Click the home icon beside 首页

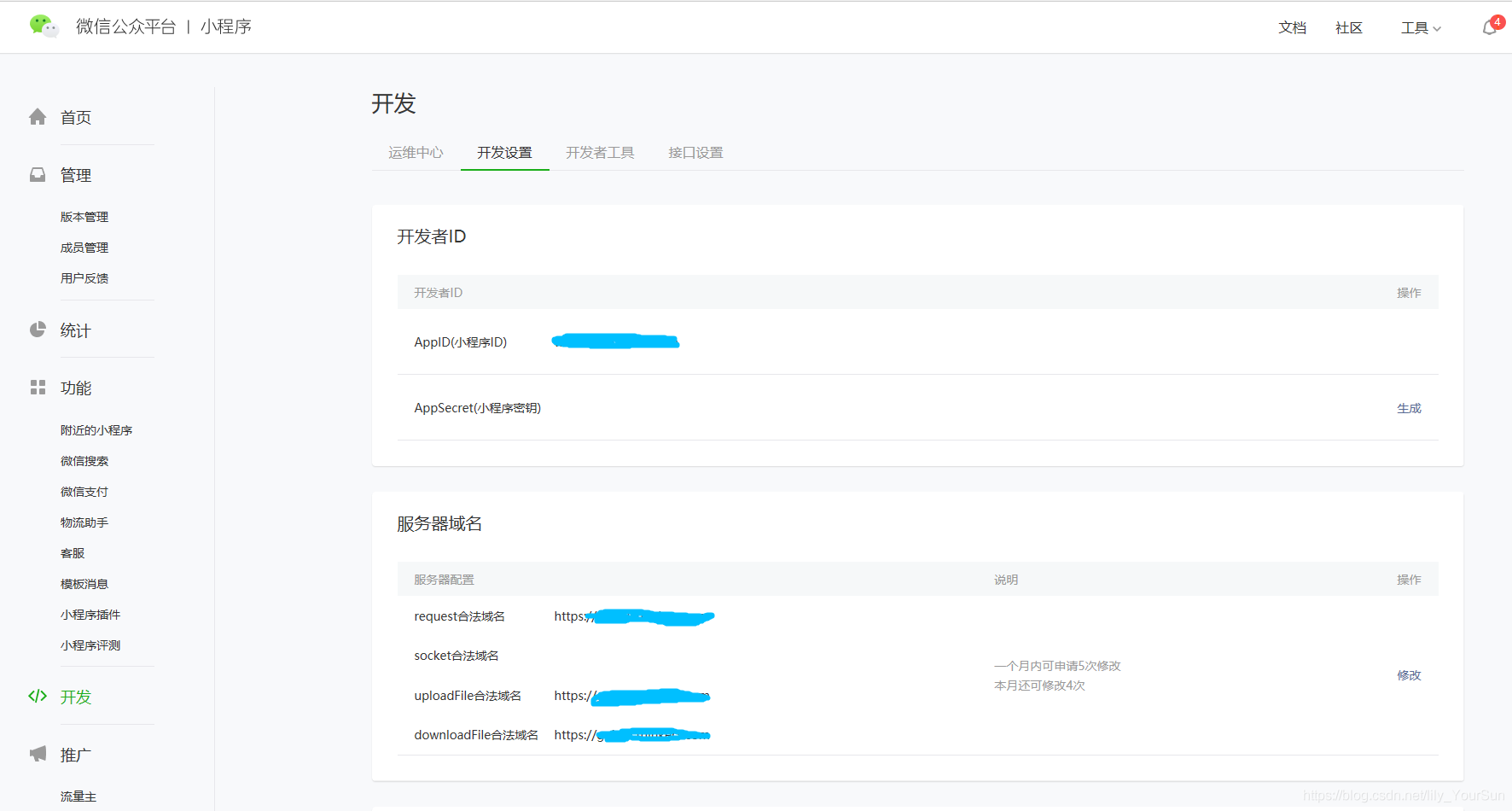[38, 117]
